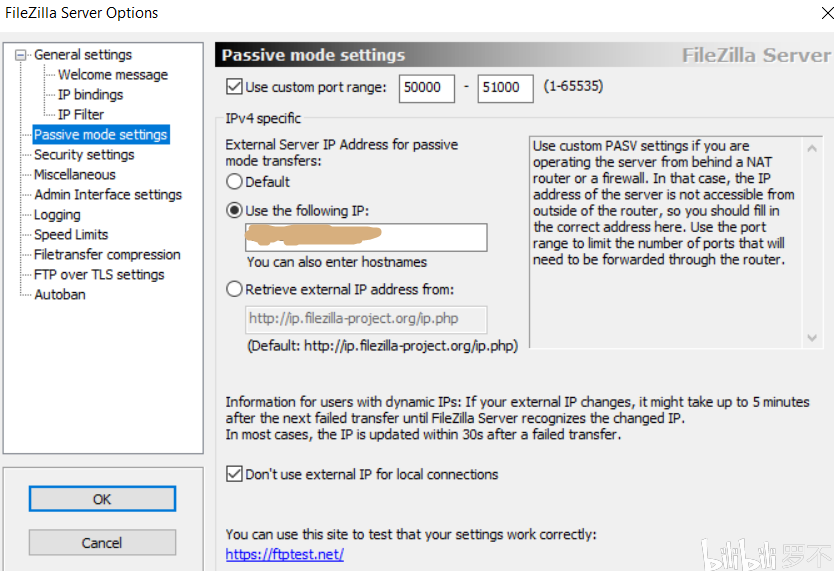Click the help text scrollbar up arrow
Viewport: 834px width, 571px height.
tap(812, 148)
